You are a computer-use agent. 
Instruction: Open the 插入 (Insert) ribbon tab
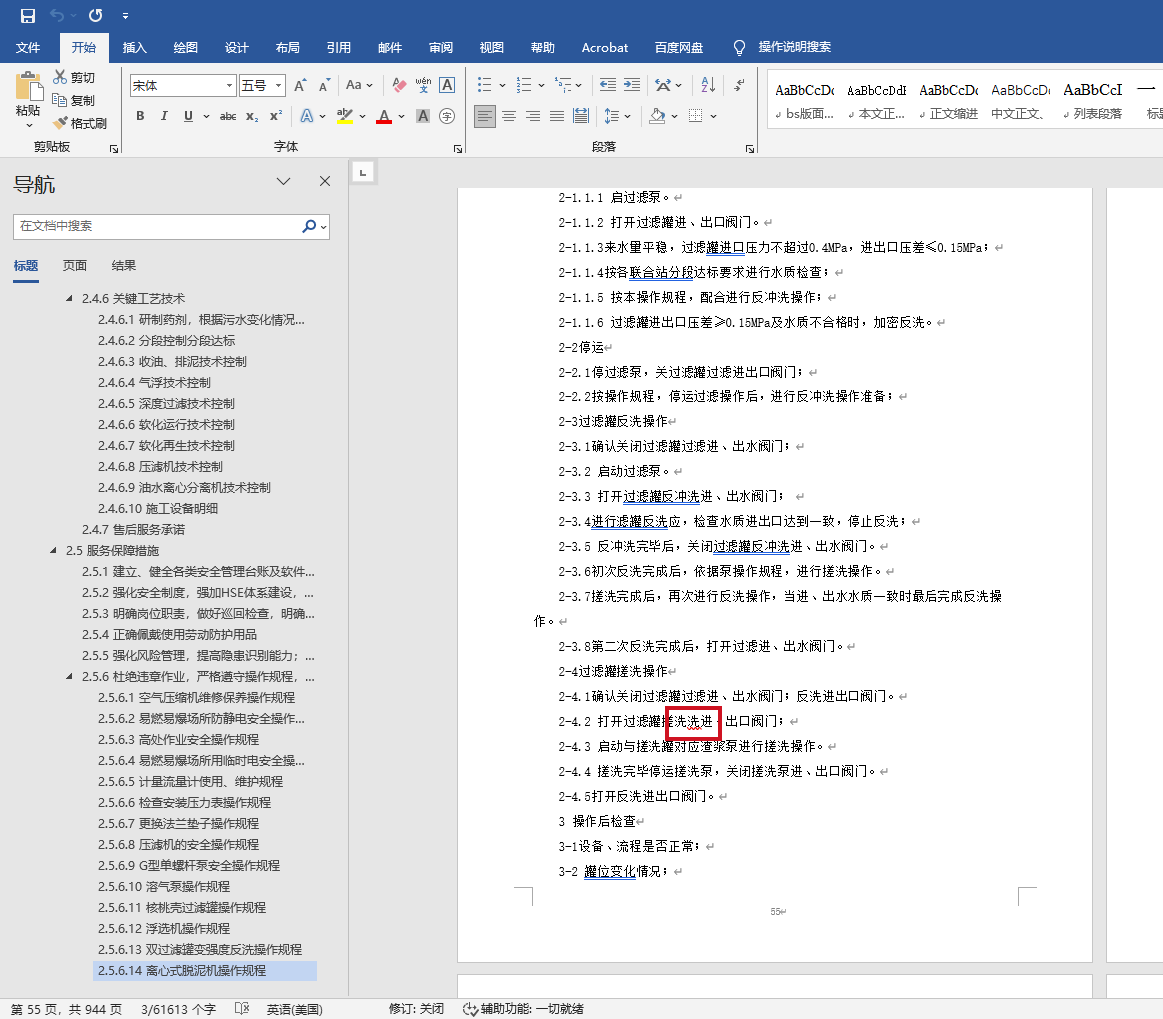tap(134, 47)
